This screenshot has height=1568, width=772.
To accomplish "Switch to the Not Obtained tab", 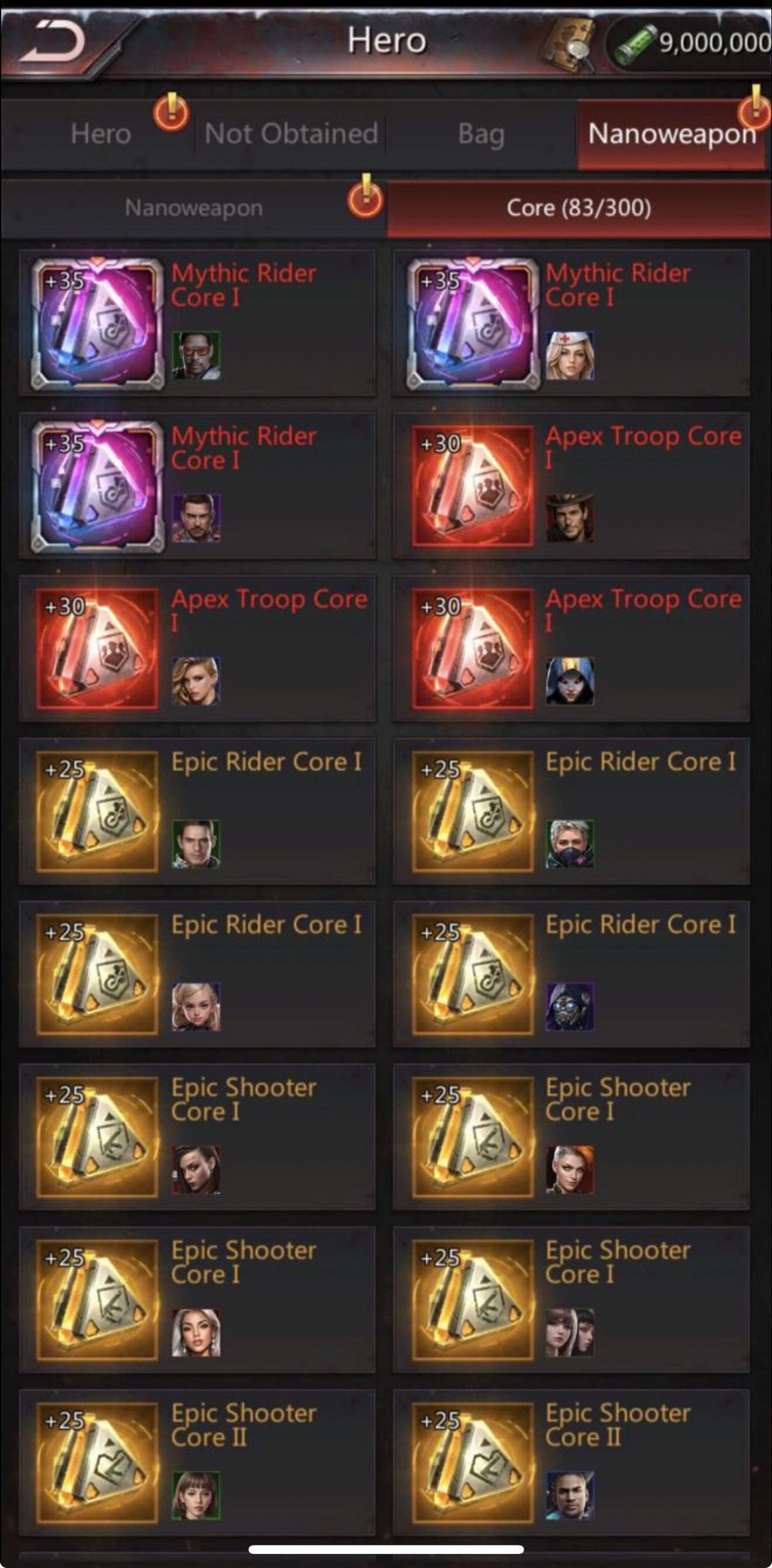I will 291,134.
